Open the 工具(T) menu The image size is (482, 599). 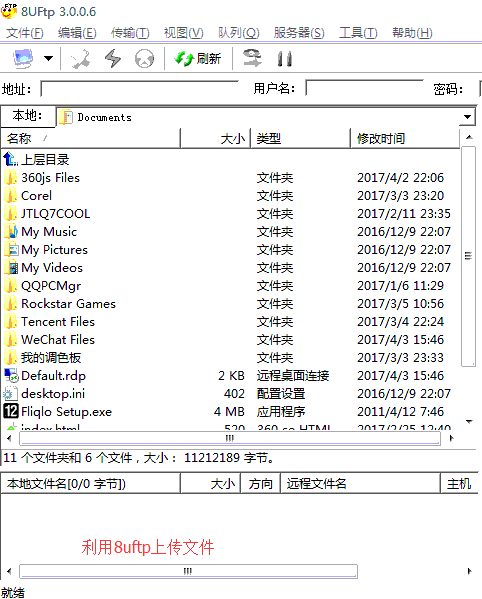click(x=358, y=33)
